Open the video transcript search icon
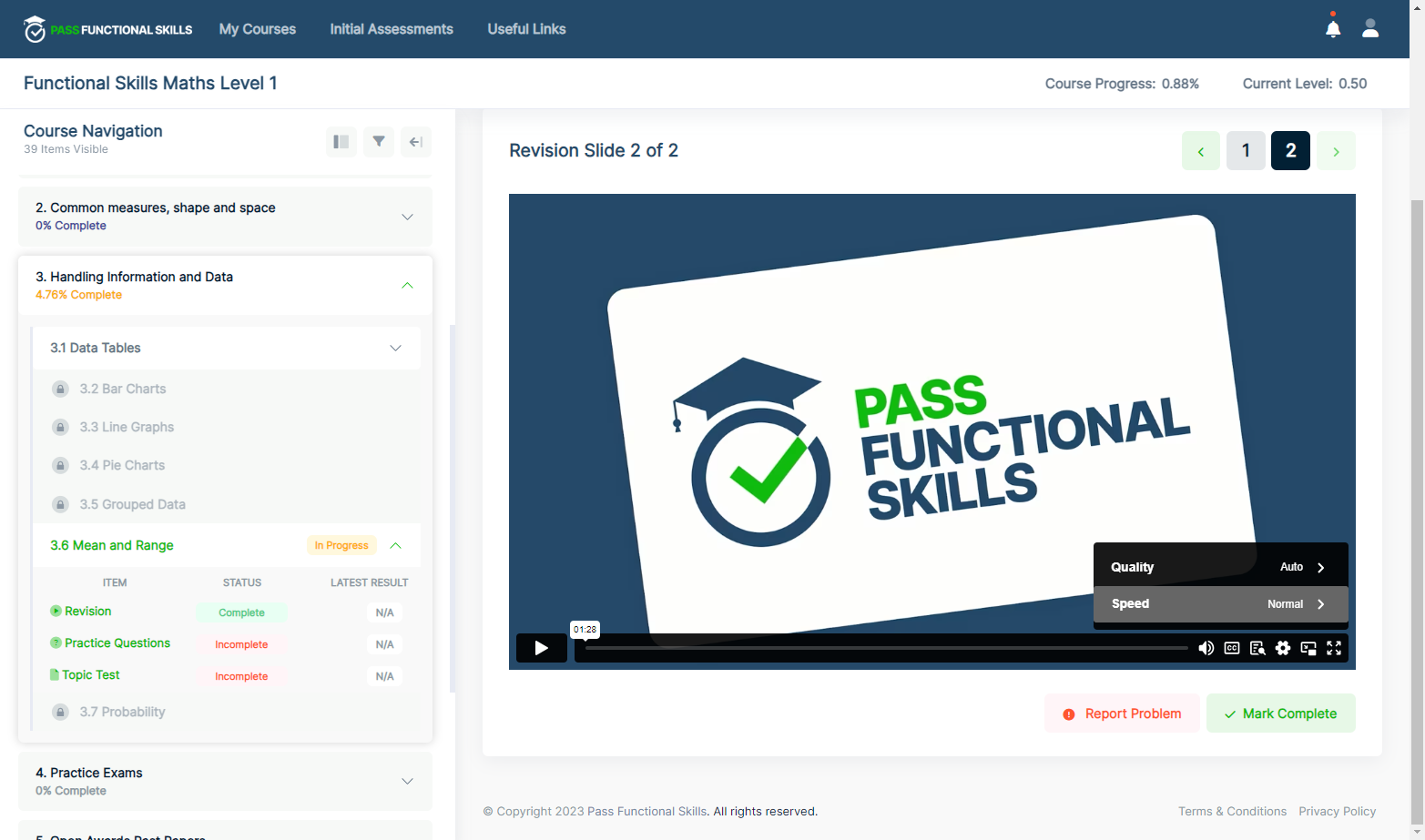1425x840 pixels. (1257, 648)
